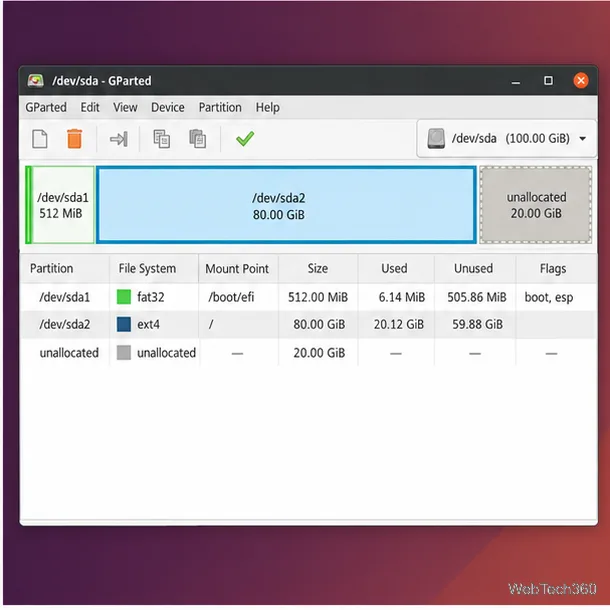The height and width of the screenshot is (610, 610).
Task: Click the boot, esp flags cell
Action: coord(549,297)
